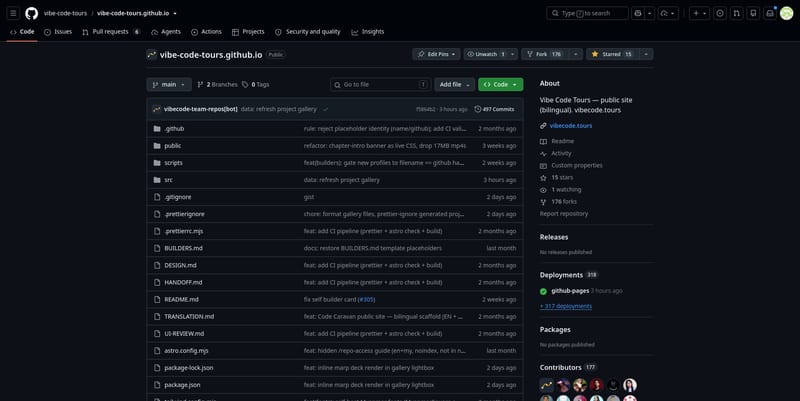
Task: Expand the Add file dropdown
Action: 455,85
